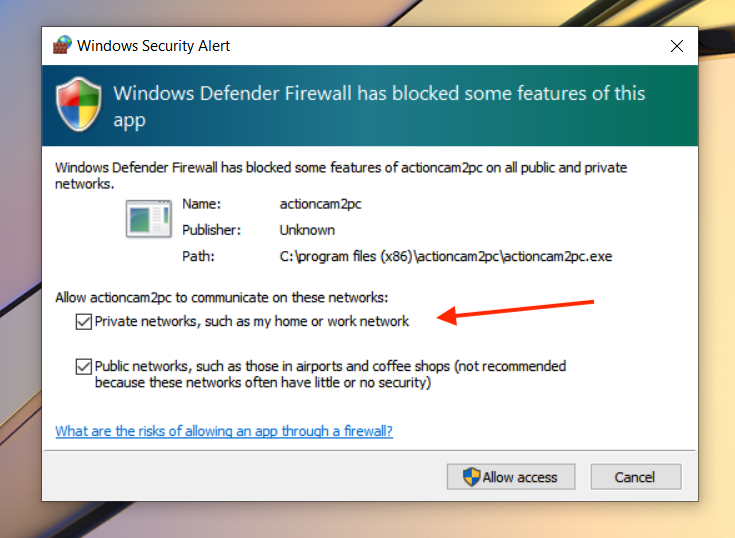Open the firewall risks help link
The height and width of the screenshot is (538, 735).
[224, 431]
